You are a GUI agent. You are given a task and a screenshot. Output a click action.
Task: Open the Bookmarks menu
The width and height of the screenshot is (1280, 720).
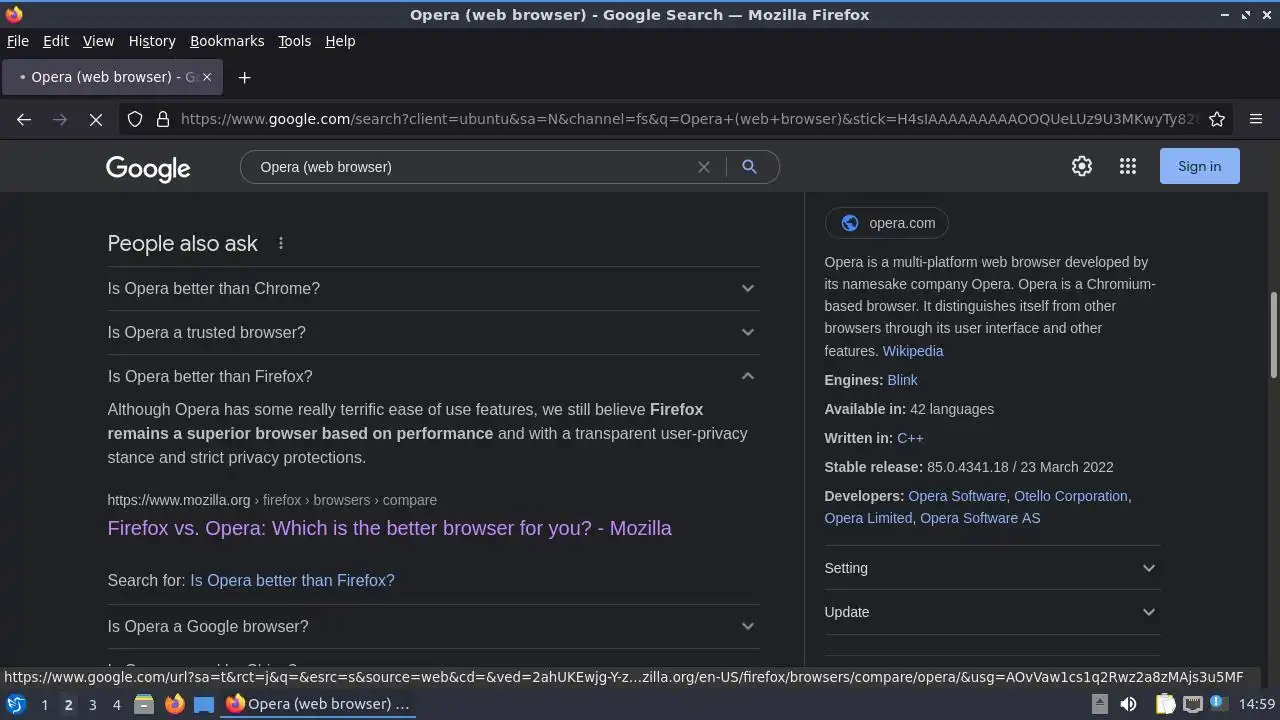227,41
